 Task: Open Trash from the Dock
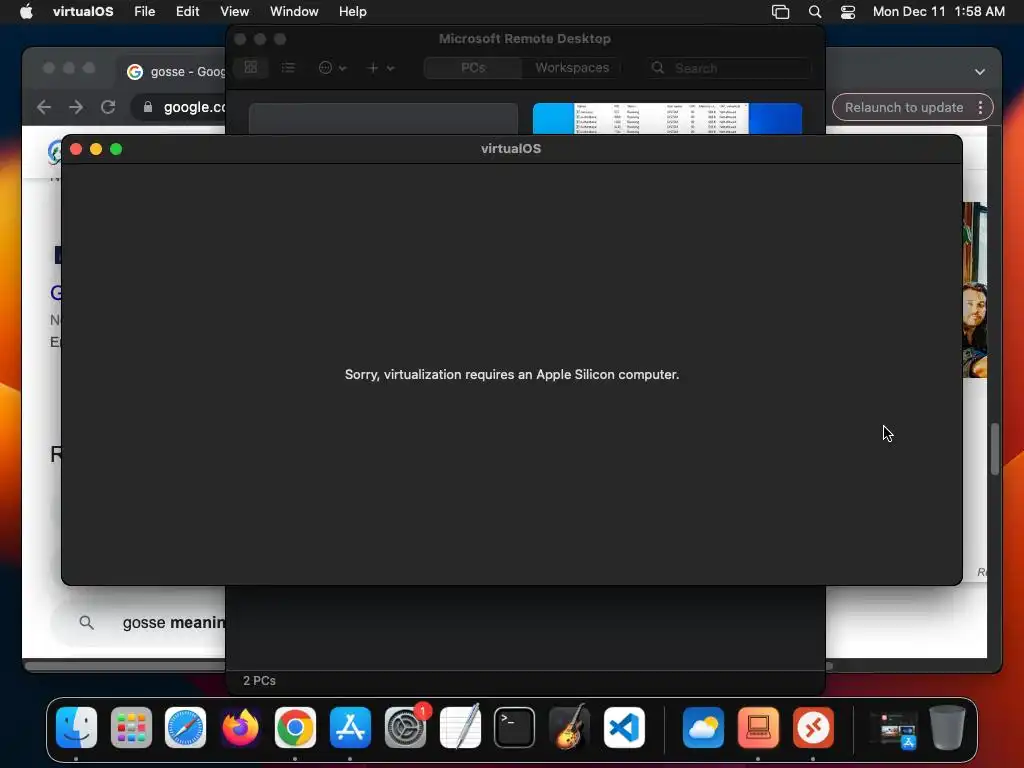[x=947, y=727]
